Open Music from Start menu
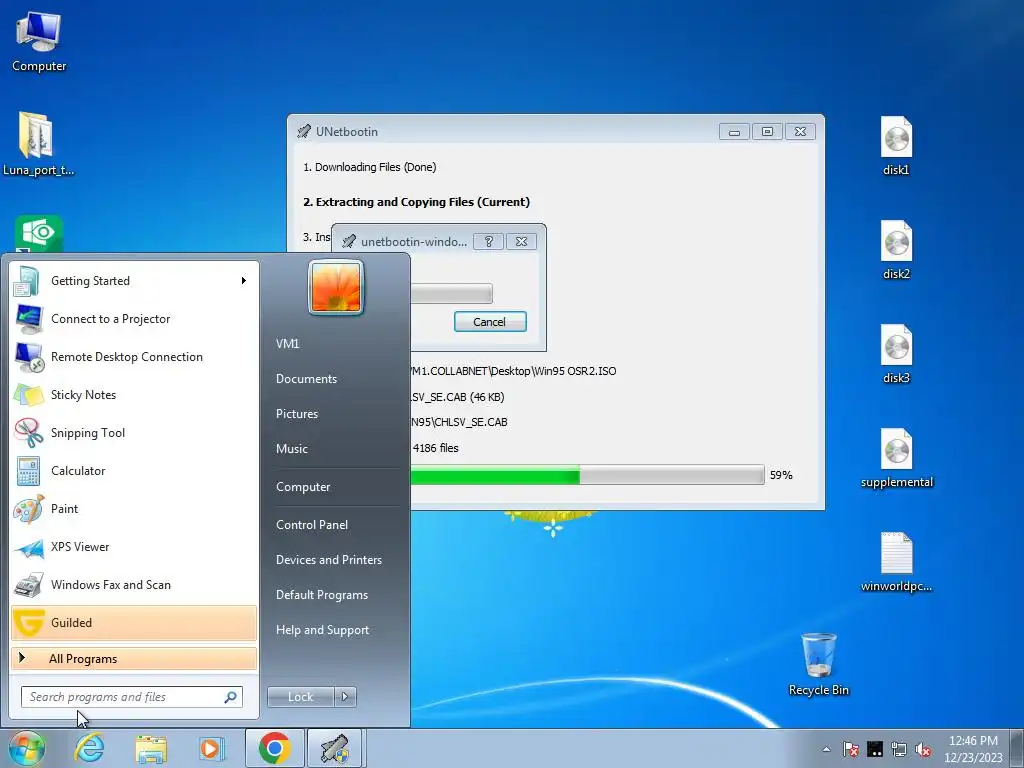The width and height of the screenshot is (1024, 768). click(291, 449)
